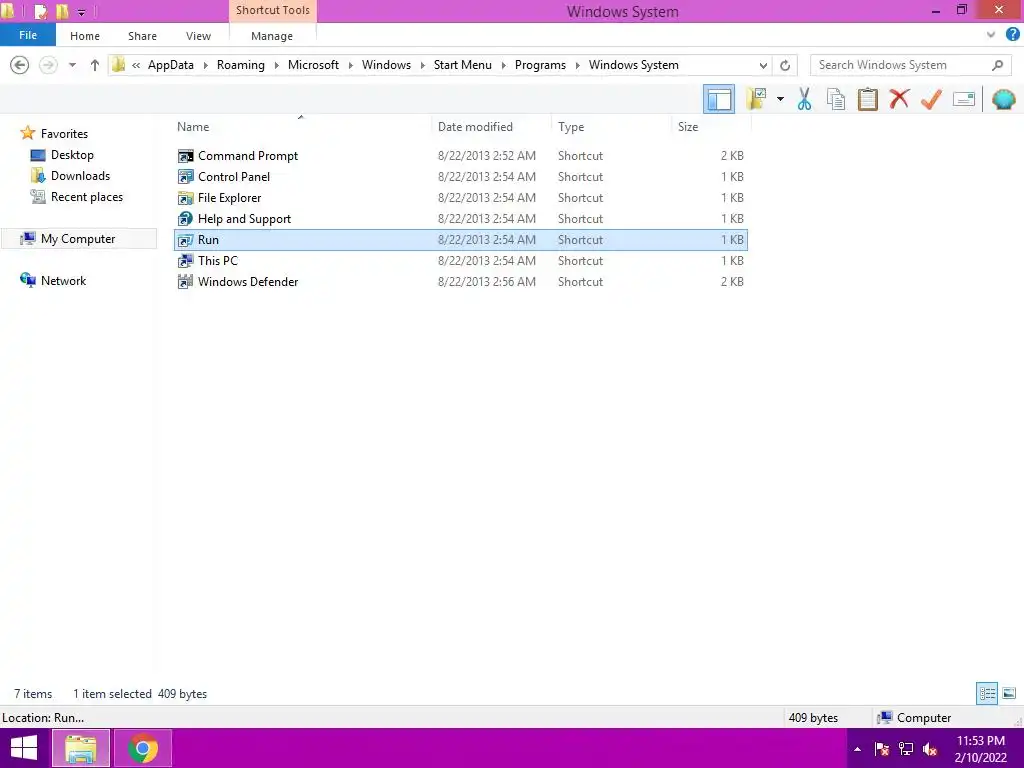Image resolution: width=1024 pixels, height=768 pixels.
Task: Expand hidden path with double chevron
Action: coord(136,65)
